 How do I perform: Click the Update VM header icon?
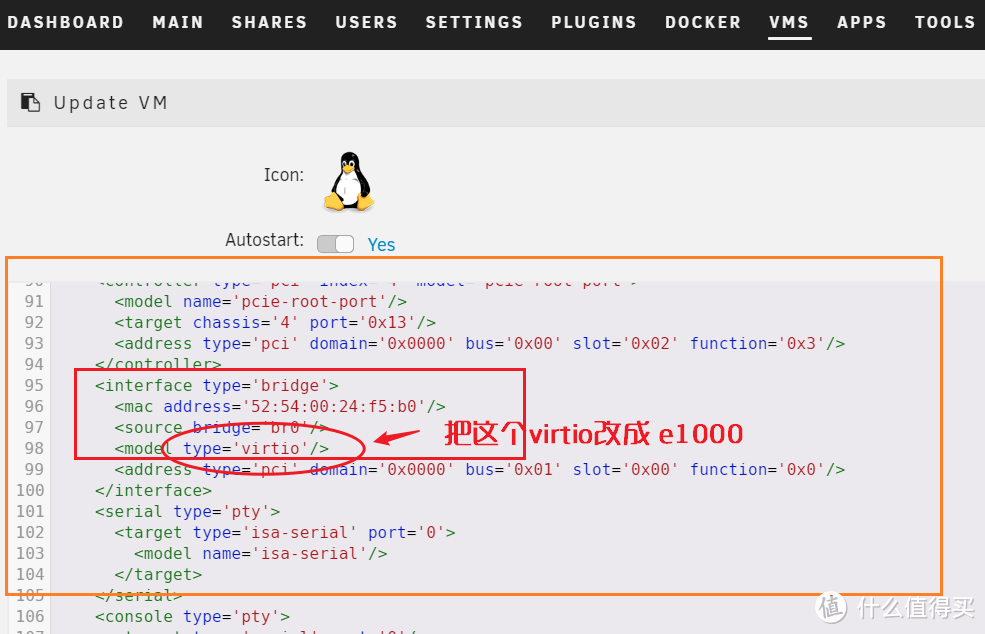pos(31,103)
